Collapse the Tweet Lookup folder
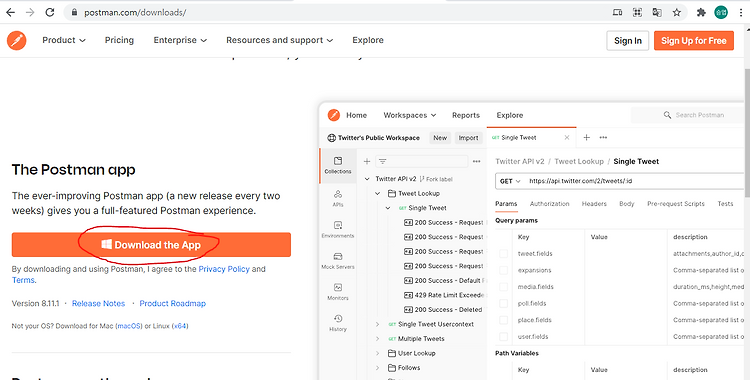The height and width of the screenshot is (380, 750). click(377, 193)
